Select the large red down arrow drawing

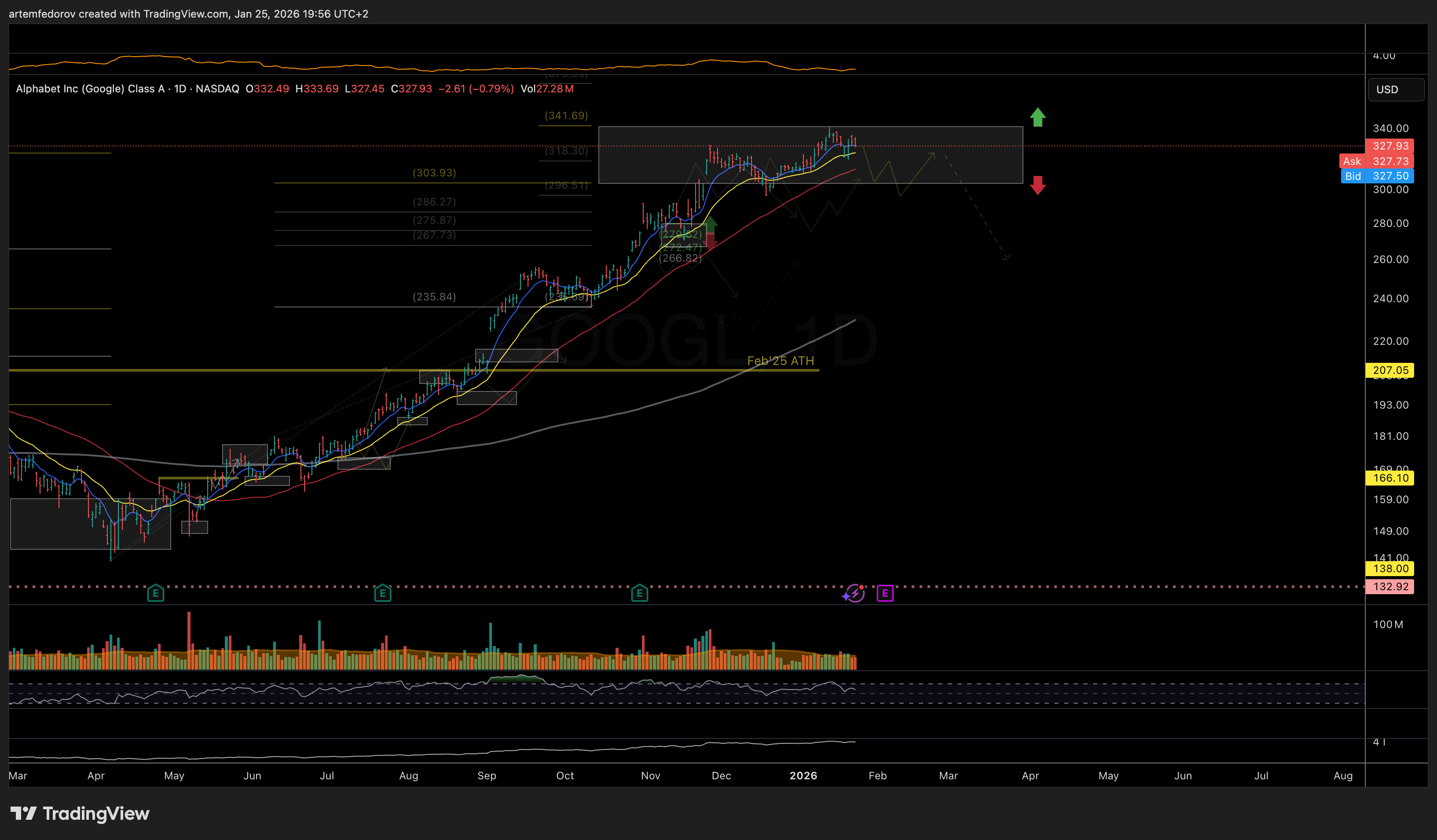(1038, 185)
